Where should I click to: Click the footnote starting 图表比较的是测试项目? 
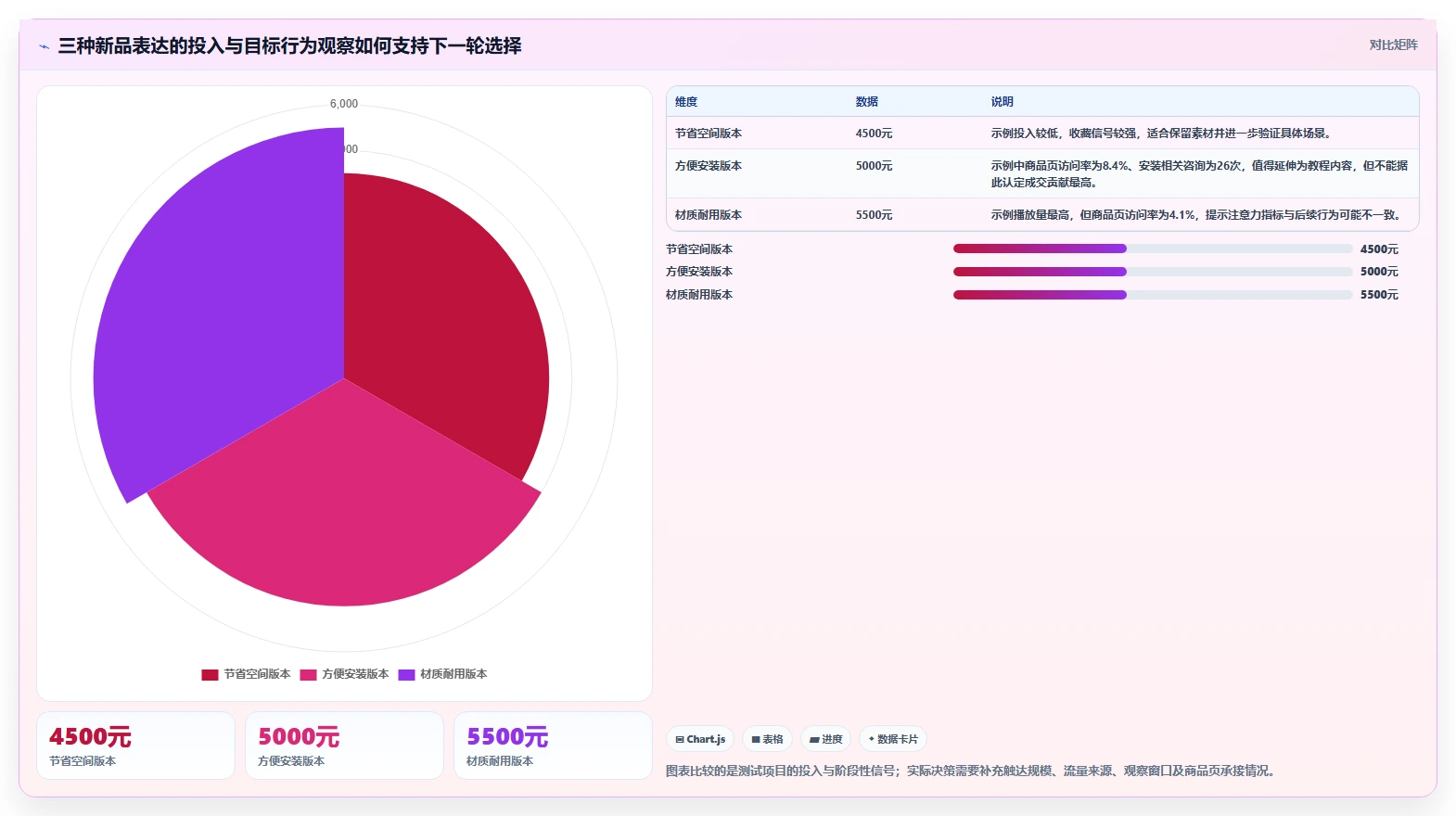pyautogui.click(x=973, y=771)
